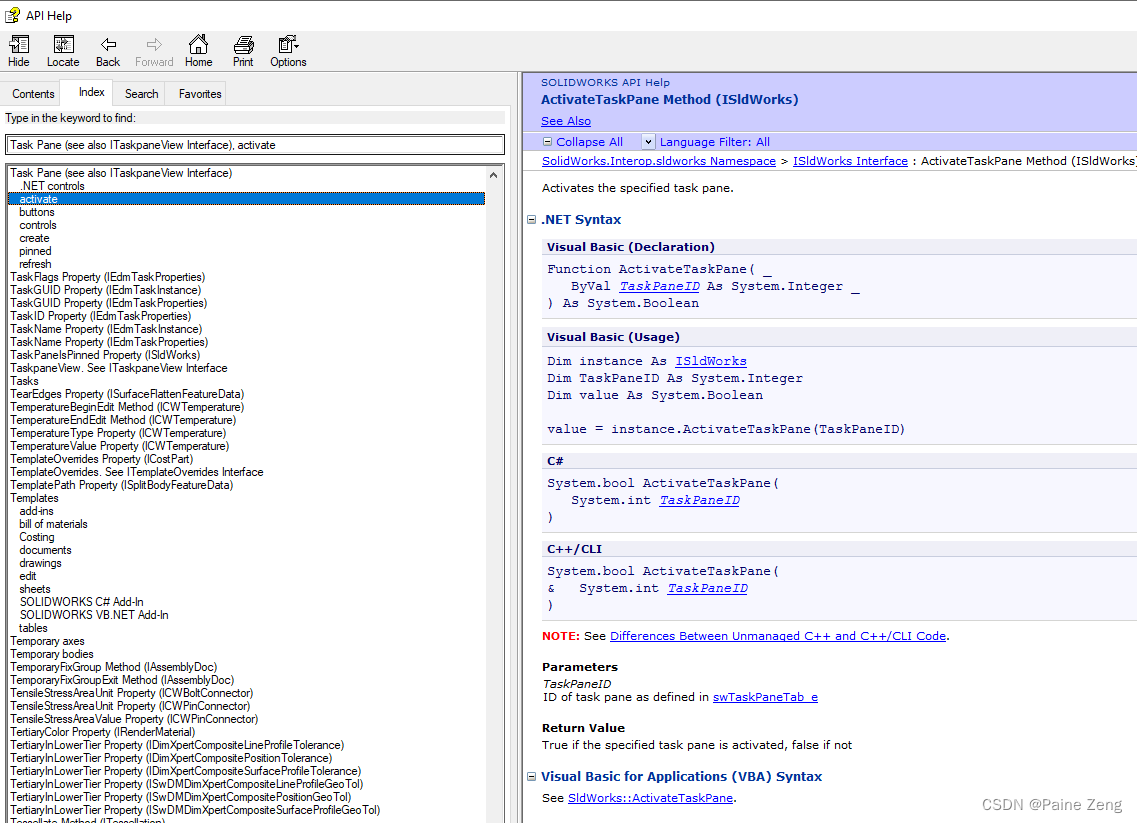Click TaskPaneID link in the C++/CLI syntax
Screen dimensions: 1137x823
point(707,588)
